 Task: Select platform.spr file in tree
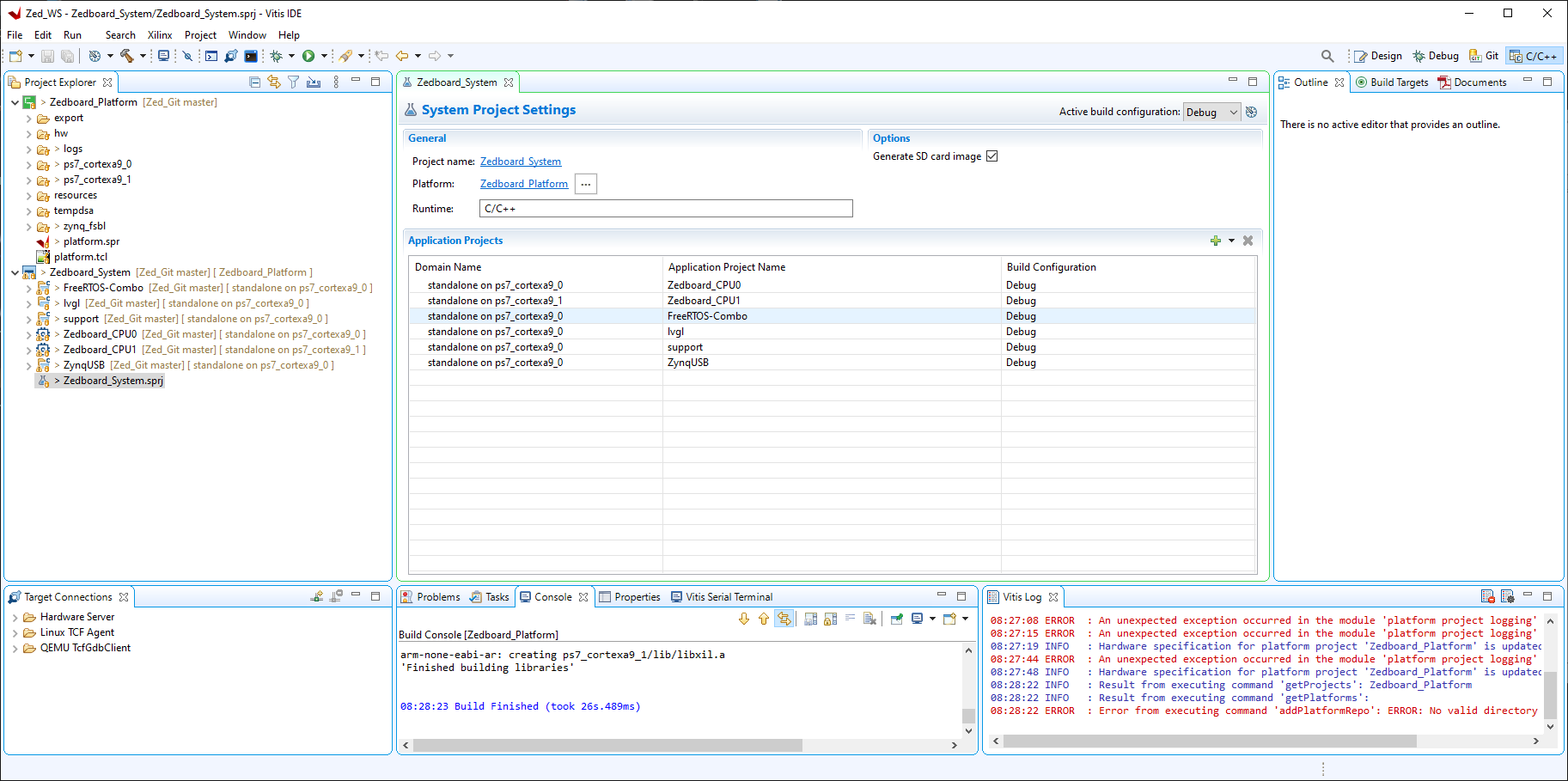[x=91, y=241]
